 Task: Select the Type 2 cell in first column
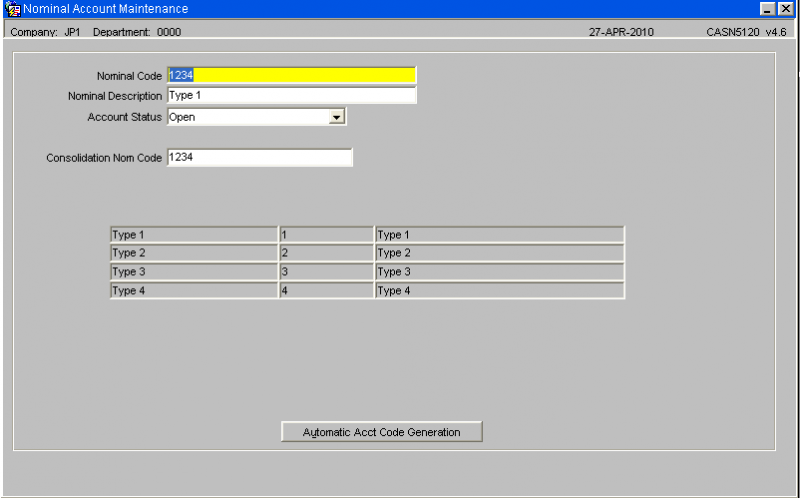(194, 253)
